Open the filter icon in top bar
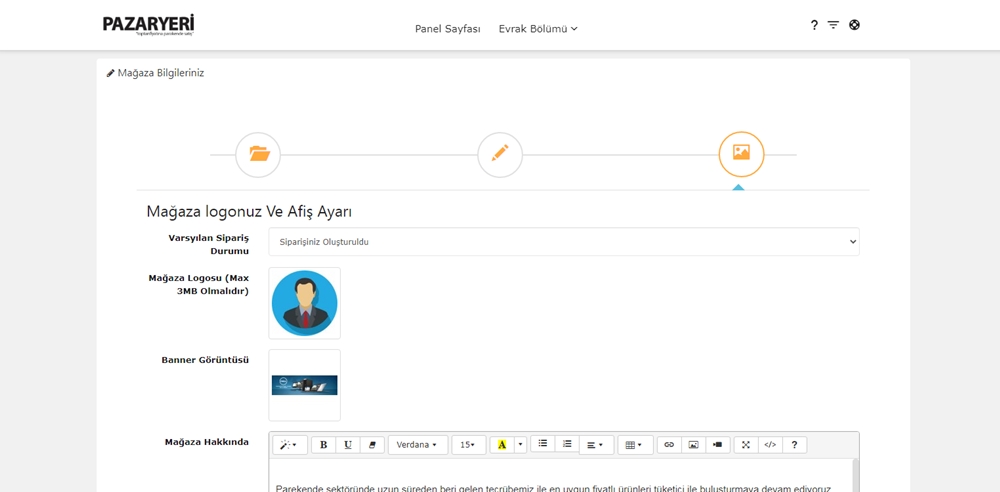Image resolution: width=1000 pixels, height=492 pixels. coord(833,25)
